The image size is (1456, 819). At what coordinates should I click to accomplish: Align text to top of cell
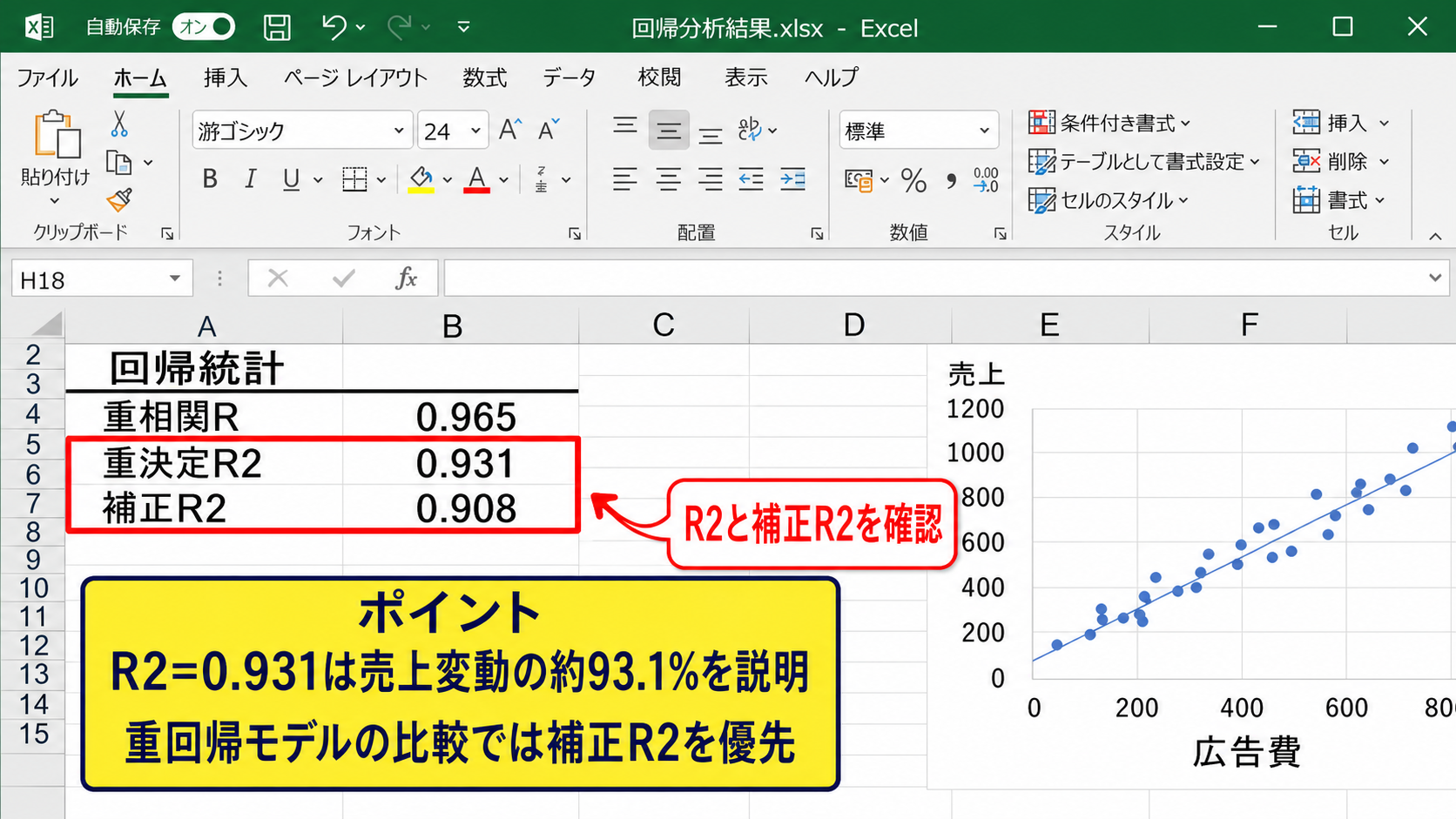624,130
